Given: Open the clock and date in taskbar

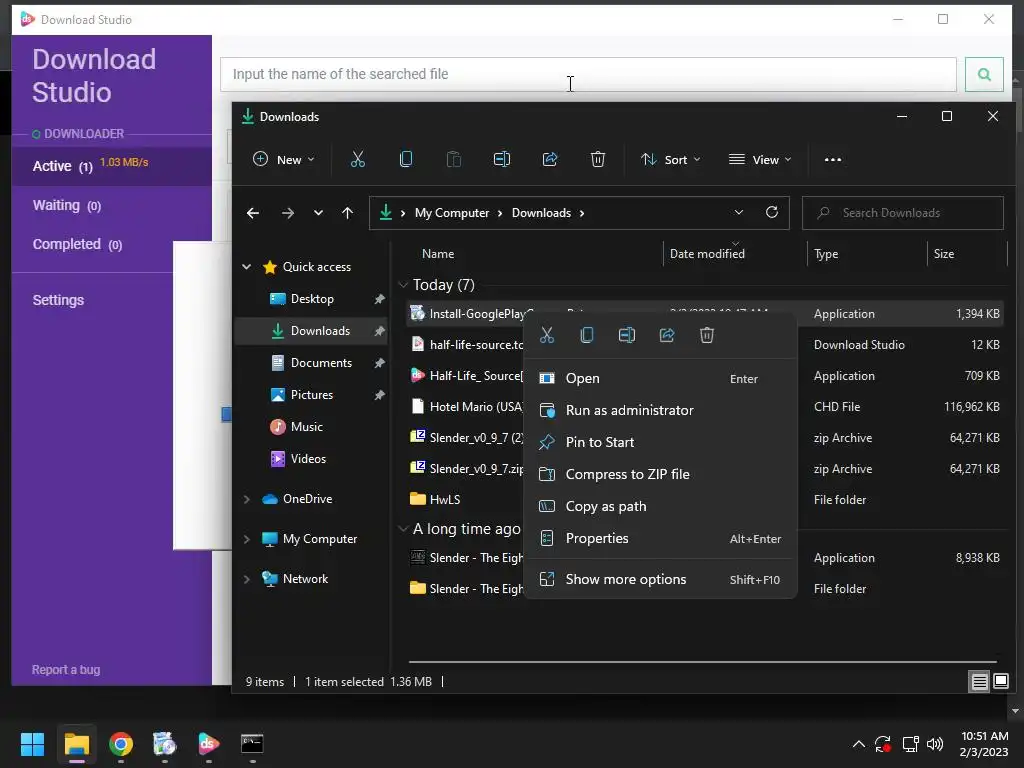Looking at the screenshot, I should (984, 744).
